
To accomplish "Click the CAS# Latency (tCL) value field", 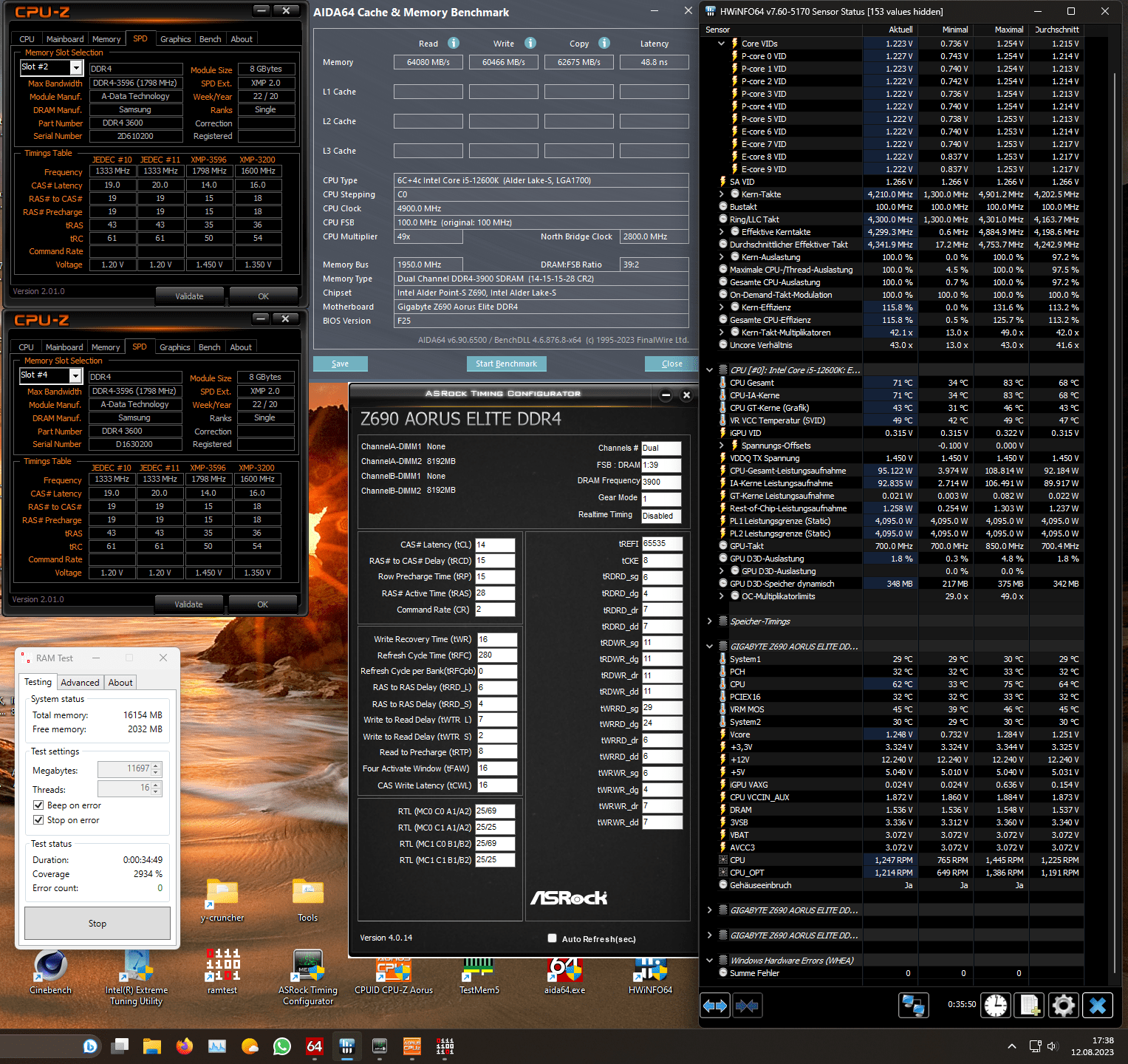I will point(495,545).
